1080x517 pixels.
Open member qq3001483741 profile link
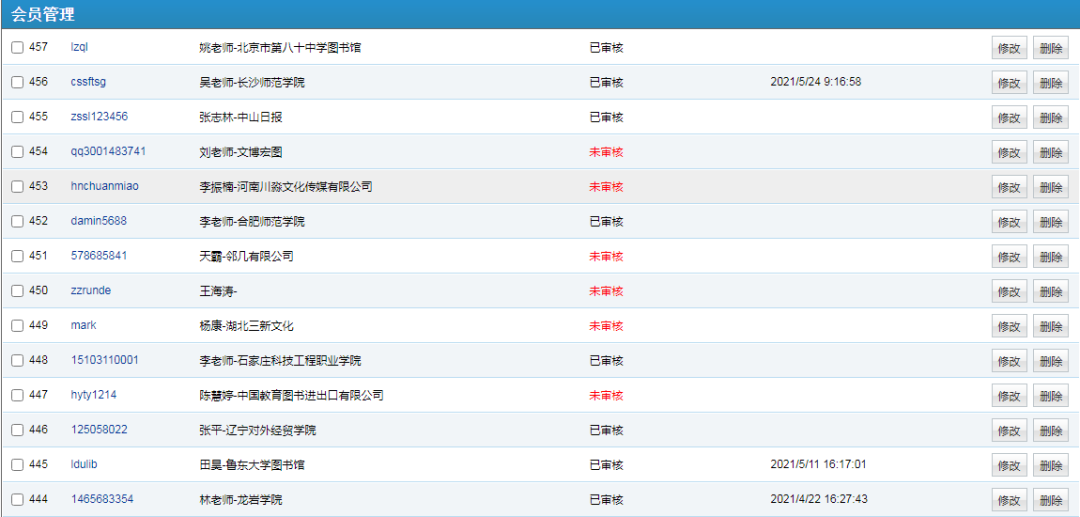click(x=108, y=152)
